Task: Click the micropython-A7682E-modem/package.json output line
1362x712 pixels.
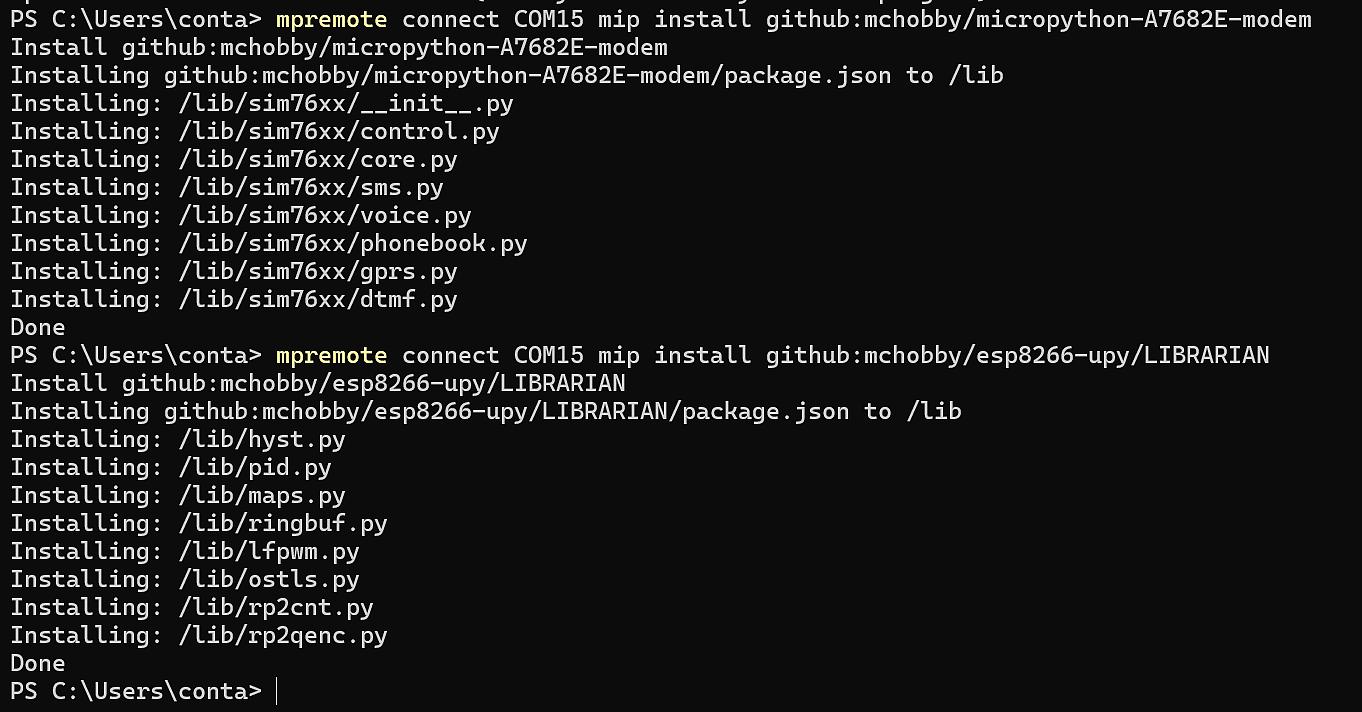Action: pyautogui.click(x=507, y=75)
